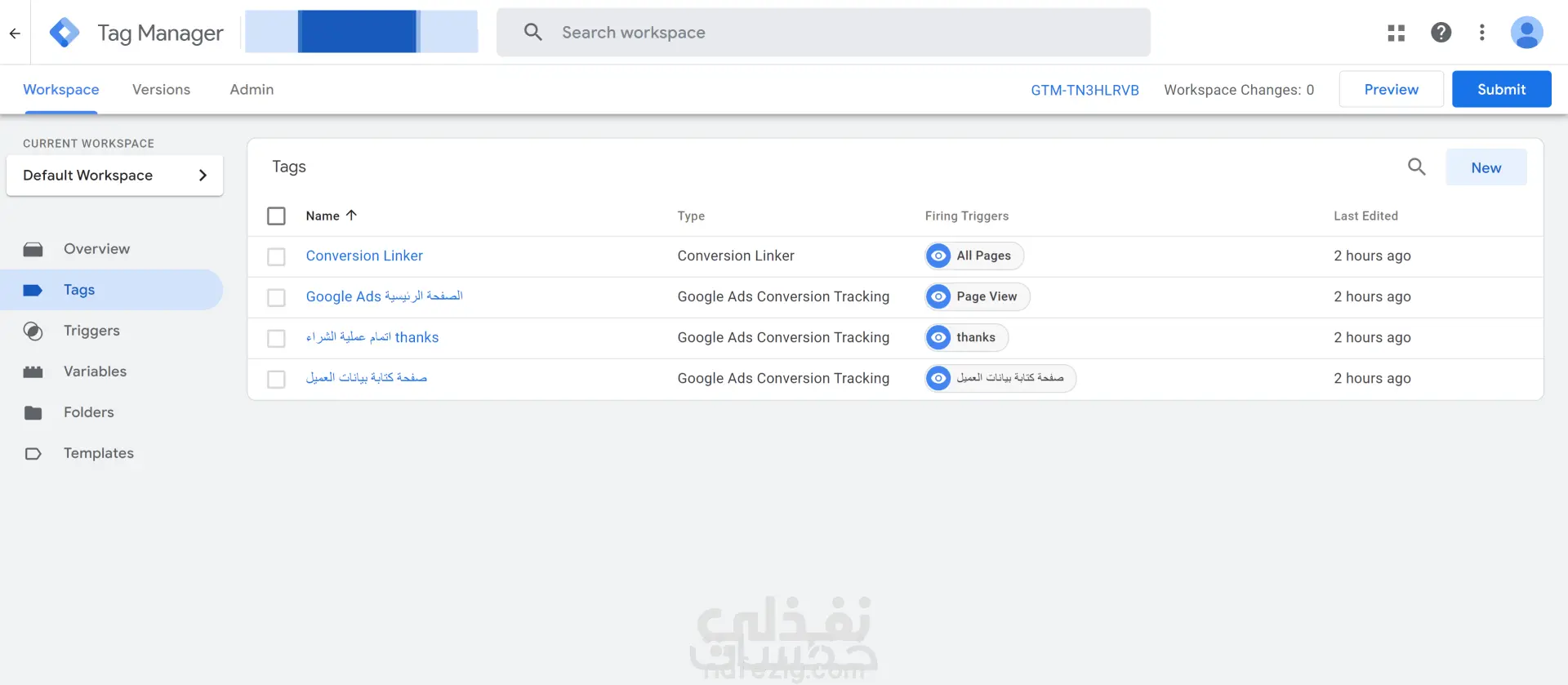Viewport: 1568px width, 685px height.
Task: Open the three-dot more options menu
Action: pos(1481,33)
